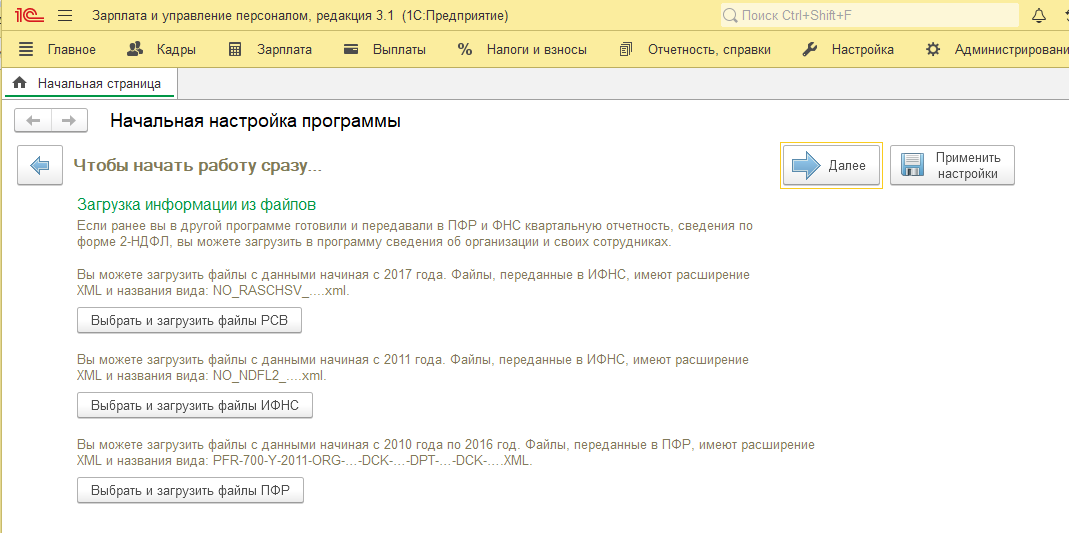The width and height of the screenshot is (1069, 533).
Task: Click the blue back arrow beside the heading
Action: [x=41, y=165]
